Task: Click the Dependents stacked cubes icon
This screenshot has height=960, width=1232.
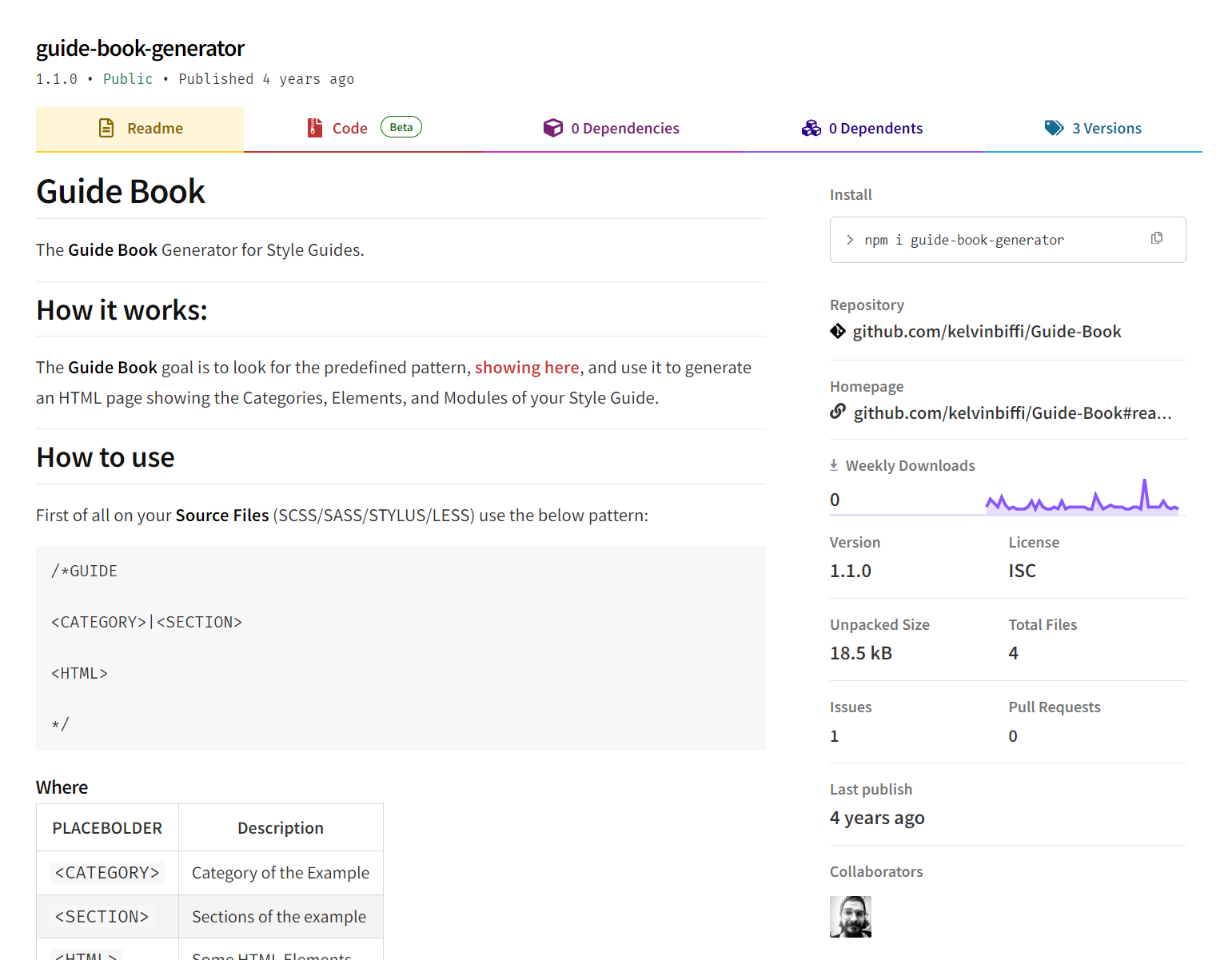Action: point(811,128)
